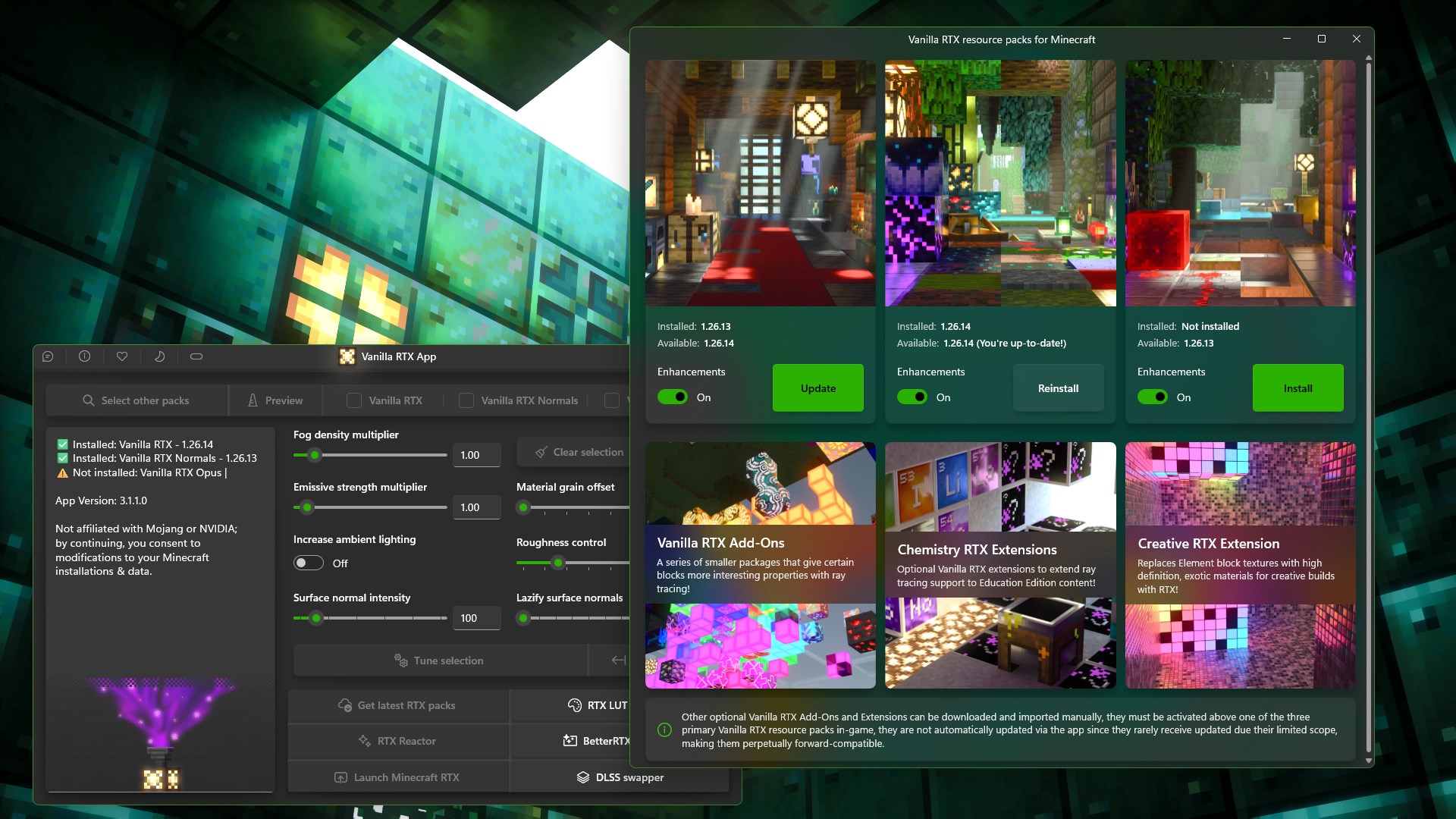Viewport: 1456px width, 819px height.
Task: Click the heart icon in Vanilla RTX App titlebar
Action: pos(121,356)
